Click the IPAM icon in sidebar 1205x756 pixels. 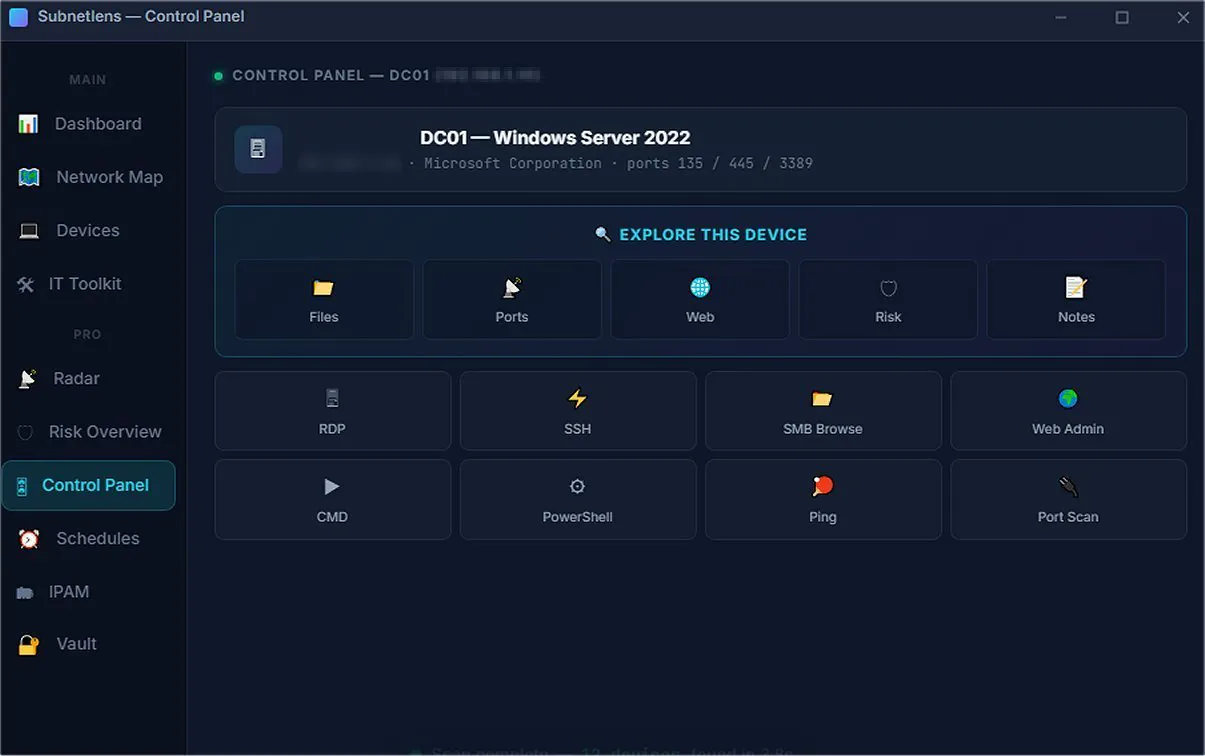coord(25,593)
